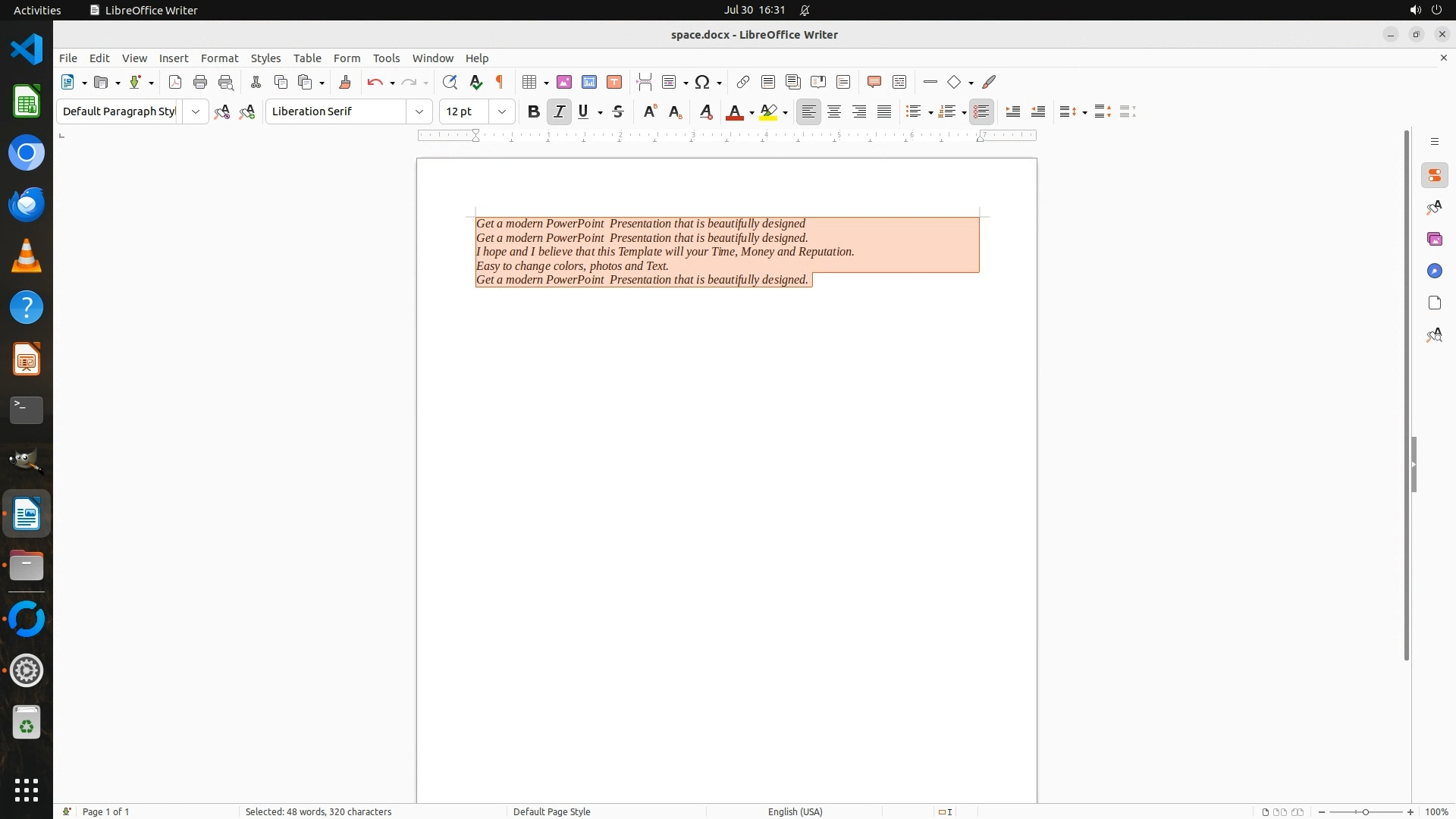Image resolution: width=1456 pixels, height=819 pixels.
Task: Toggle Strikethrough on selected text
Action: 618,112
